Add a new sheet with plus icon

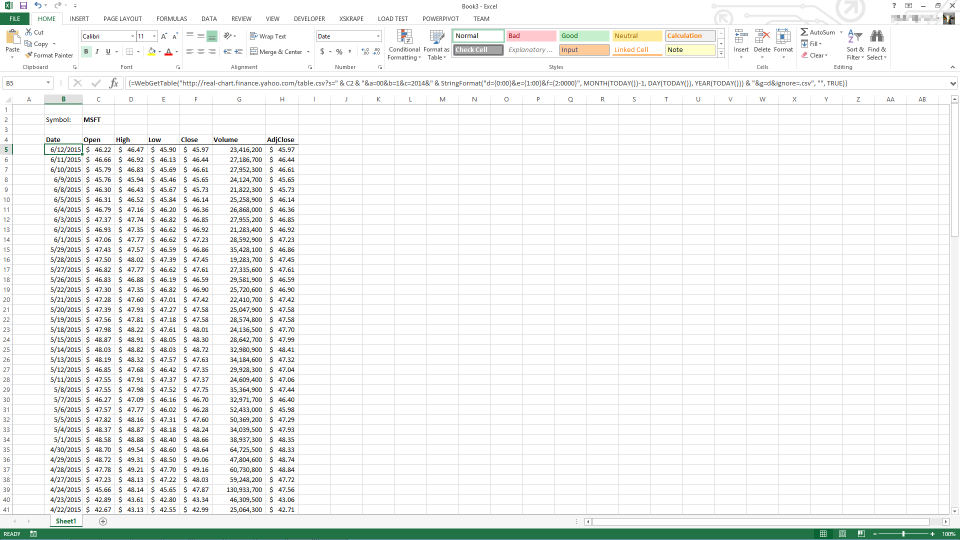click(x=94, y=522)
